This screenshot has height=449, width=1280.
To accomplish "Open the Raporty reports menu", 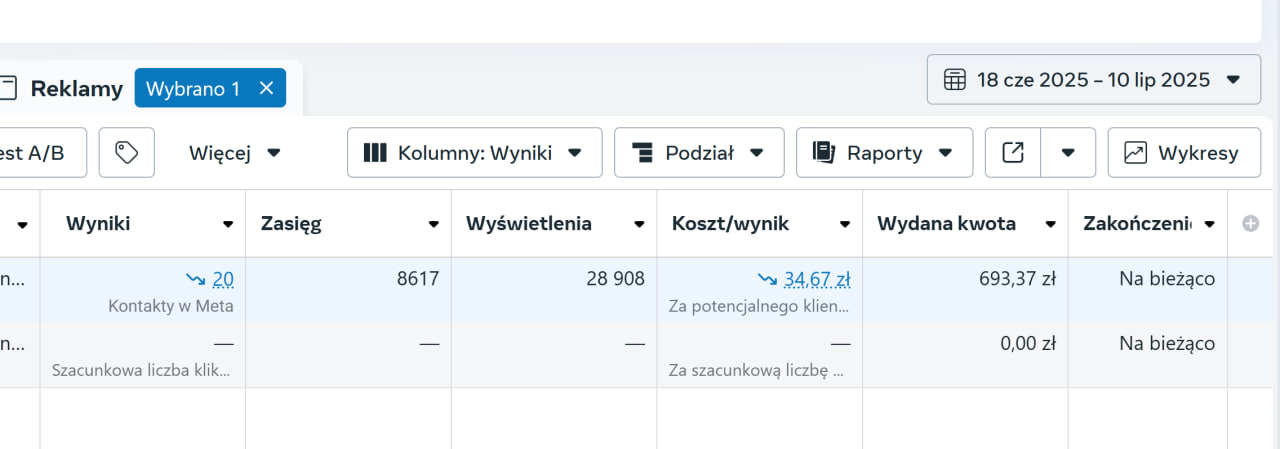I will click(x=884, y=153).
